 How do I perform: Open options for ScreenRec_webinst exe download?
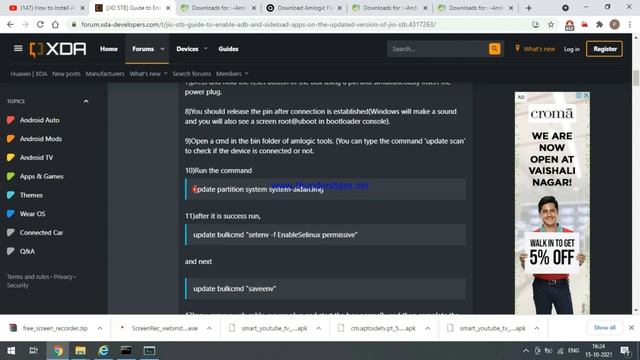click(x=209, y=328)
